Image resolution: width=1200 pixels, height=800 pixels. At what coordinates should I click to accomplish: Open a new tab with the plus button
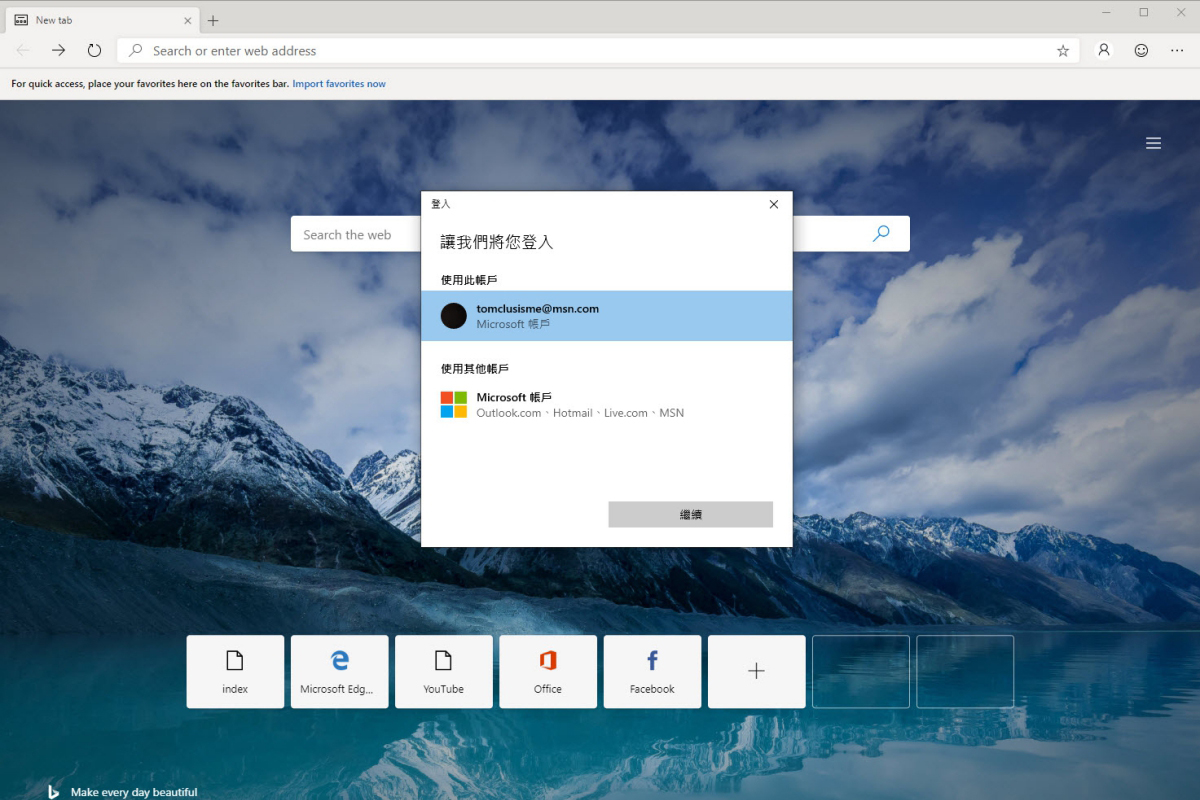213,19
